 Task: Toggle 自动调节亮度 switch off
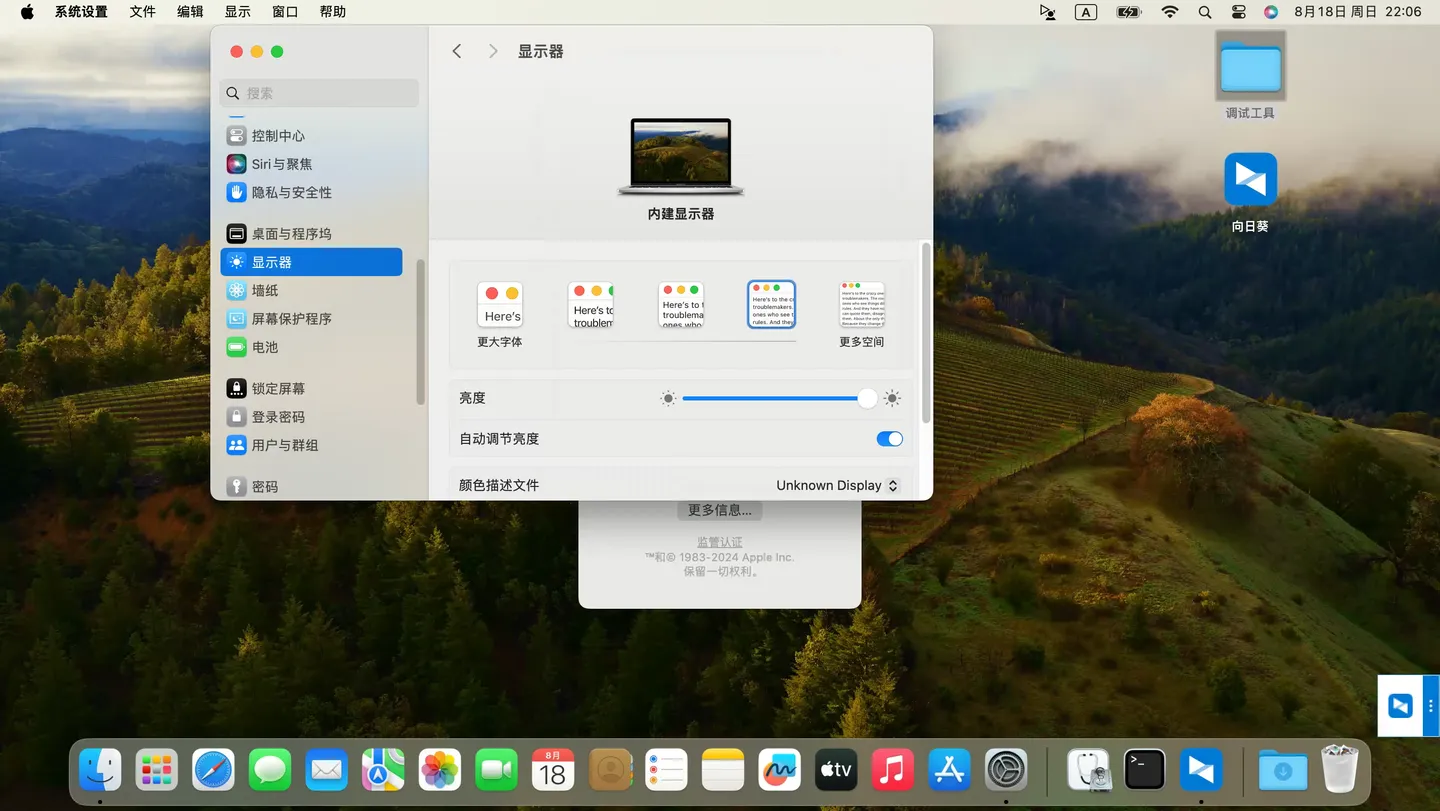click(x=888, y=439)
